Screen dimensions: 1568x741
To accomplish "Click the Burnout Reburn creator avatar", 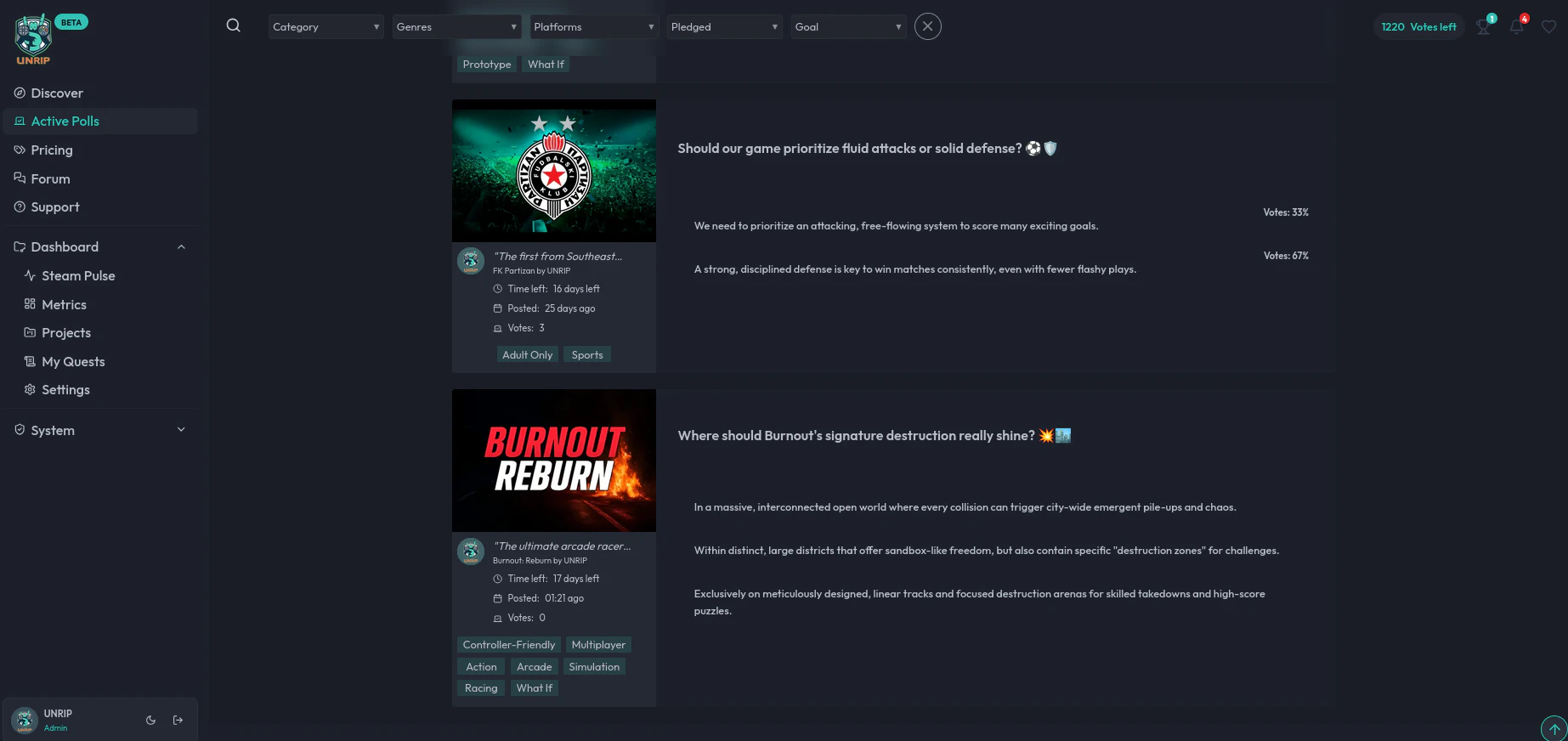I will pyautogui.click(x=471, y=551).
